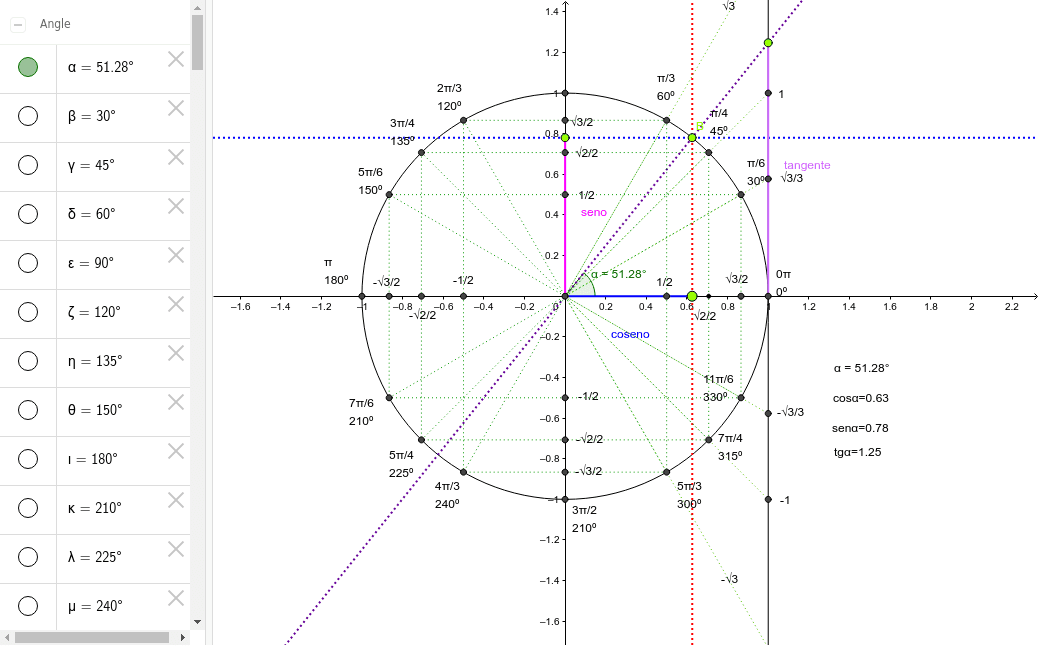Toggle visibility of angle δ = 60°
Screen dimensions: 1040x647
[x=28, y=214]
